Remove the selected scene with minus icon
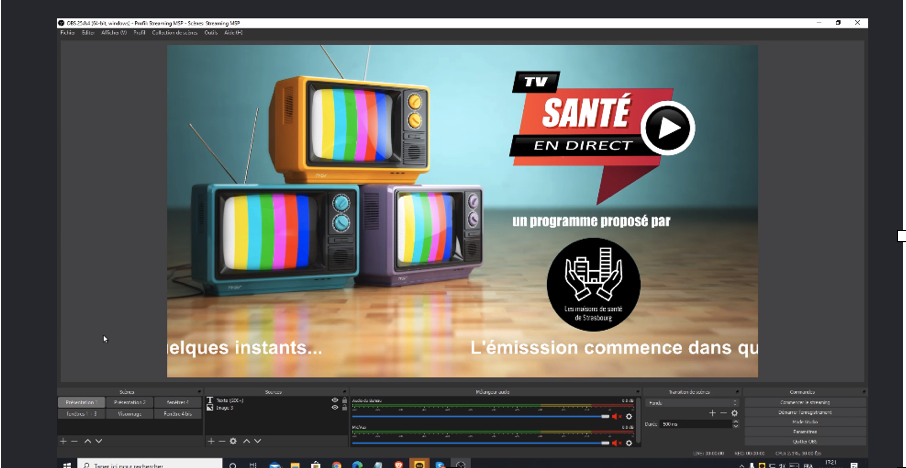Image resolution: width=906 pixels, height=468 pixels. (74, 441)
